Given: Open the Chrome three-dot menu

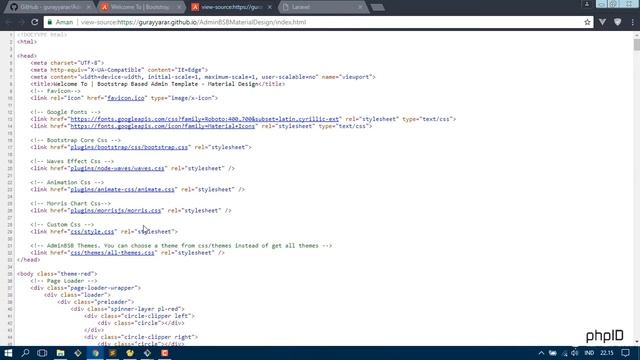Looking at the screenshot, I should (632, 22).
